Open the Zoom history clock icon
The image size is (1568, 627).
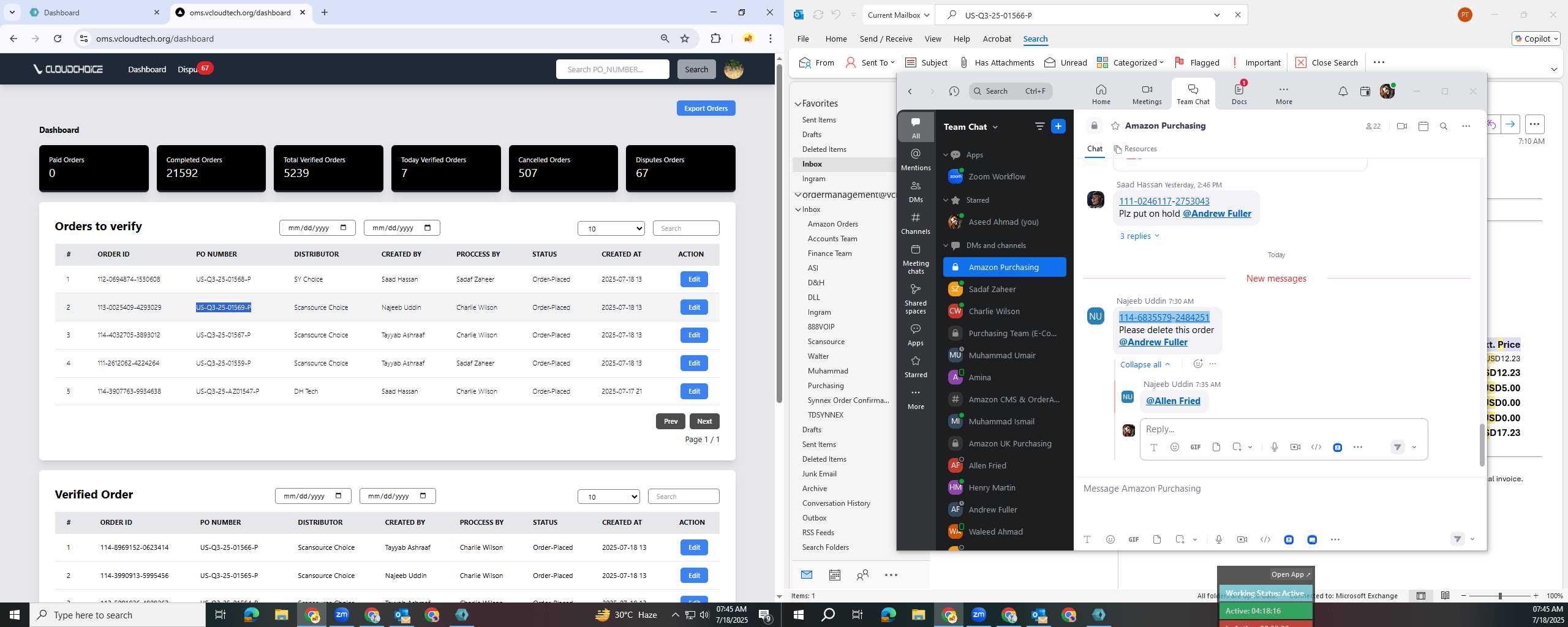tap(954, 91)
